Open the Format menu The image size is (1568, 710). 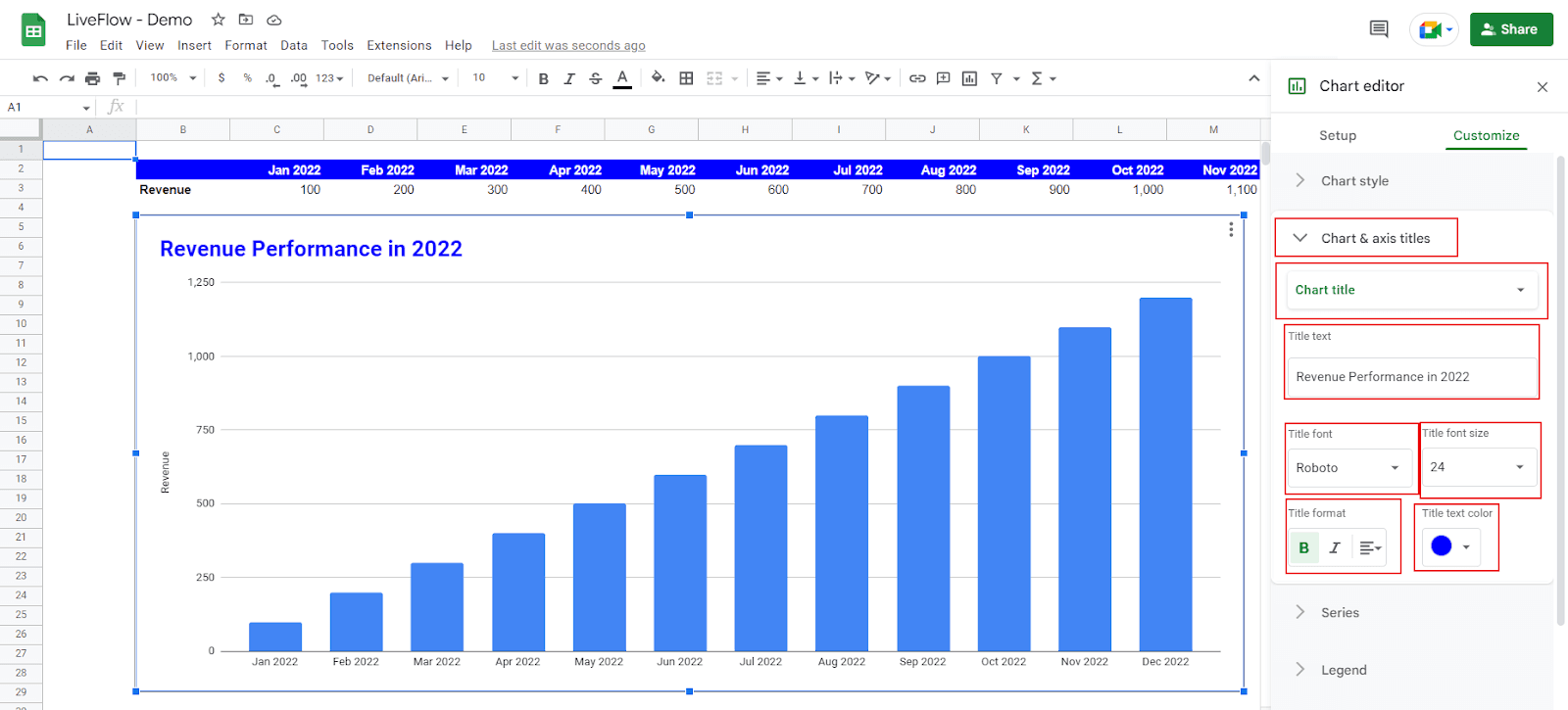point(246,45)
